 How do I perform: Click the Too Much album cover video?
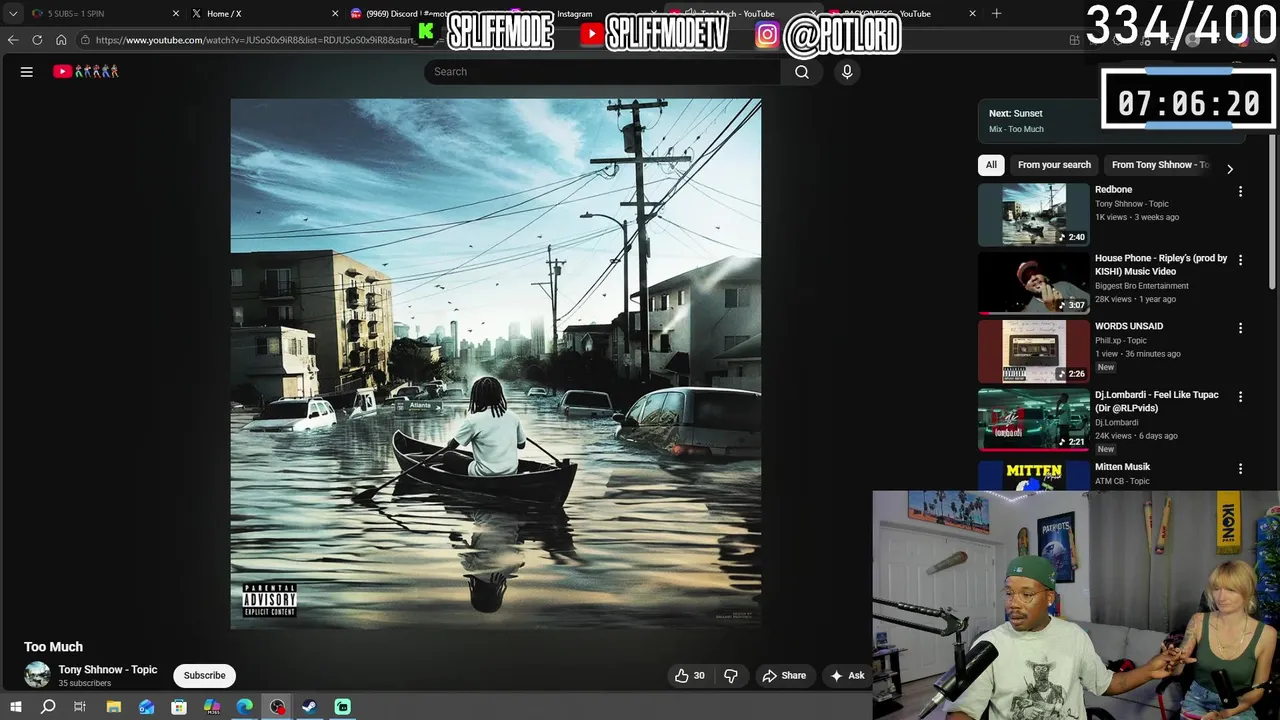tap(496, 364)
